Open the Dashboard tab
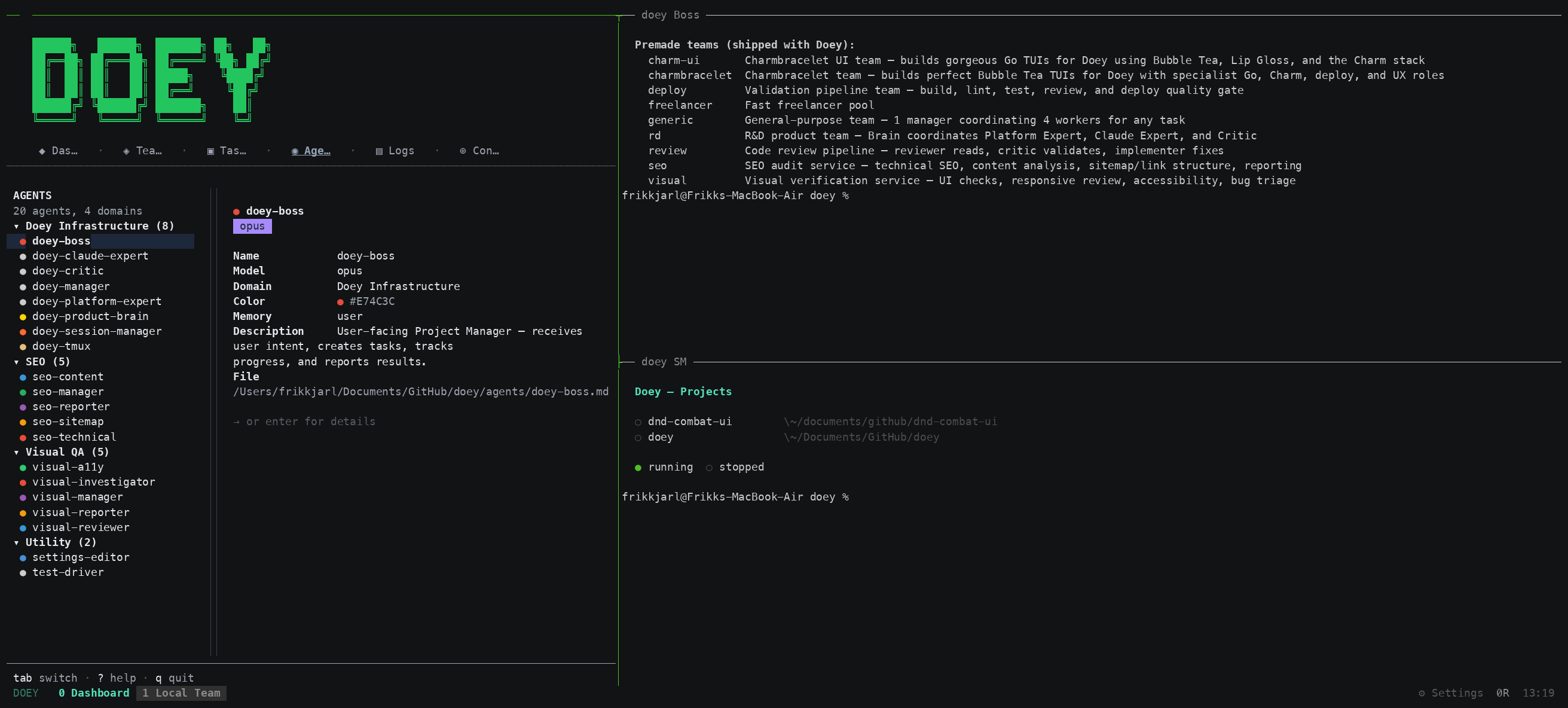The image size is (1568, 708). tap(59, 150)
